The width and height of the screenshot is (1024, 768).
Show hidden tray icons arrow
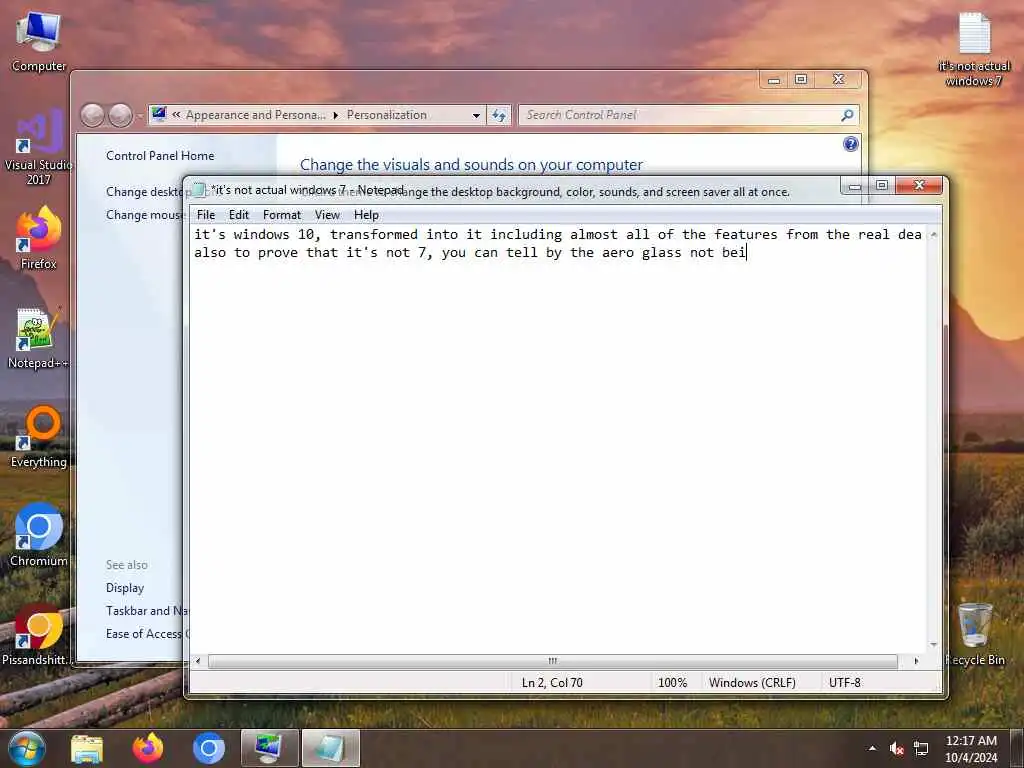coord(872,748)
